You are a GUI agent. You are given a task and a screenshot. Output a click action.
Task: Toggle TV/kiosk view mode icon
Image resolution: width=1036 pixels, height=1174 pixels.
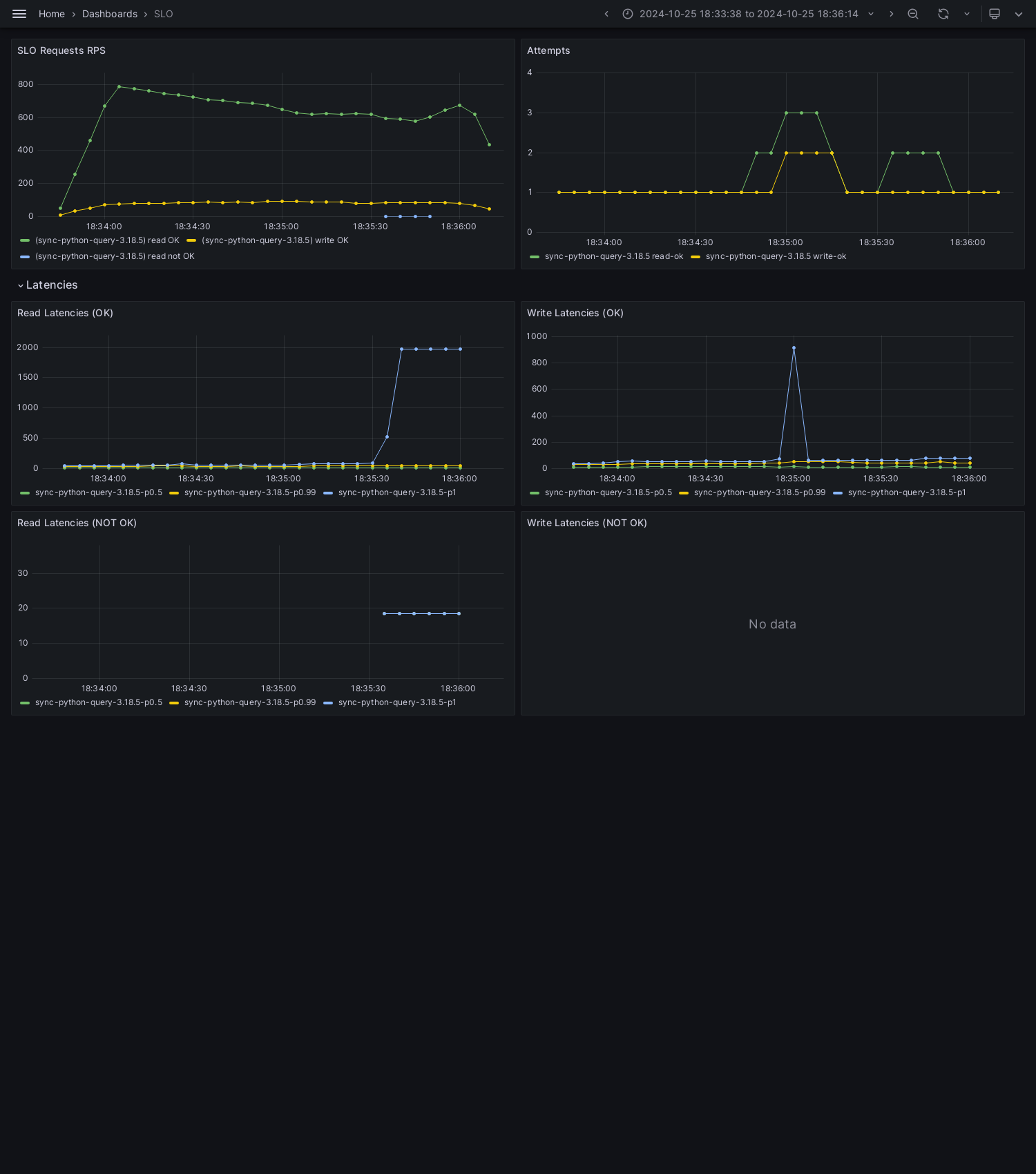pos(995,14)
